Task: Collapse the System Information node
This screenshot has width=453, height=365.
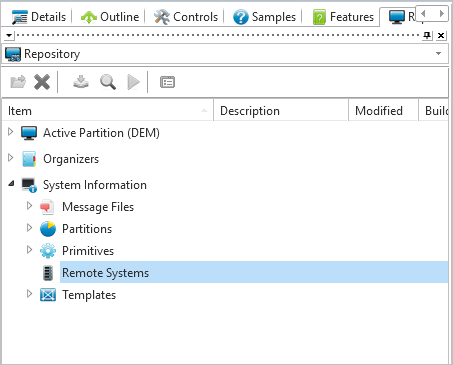Action: pos(11,183)
